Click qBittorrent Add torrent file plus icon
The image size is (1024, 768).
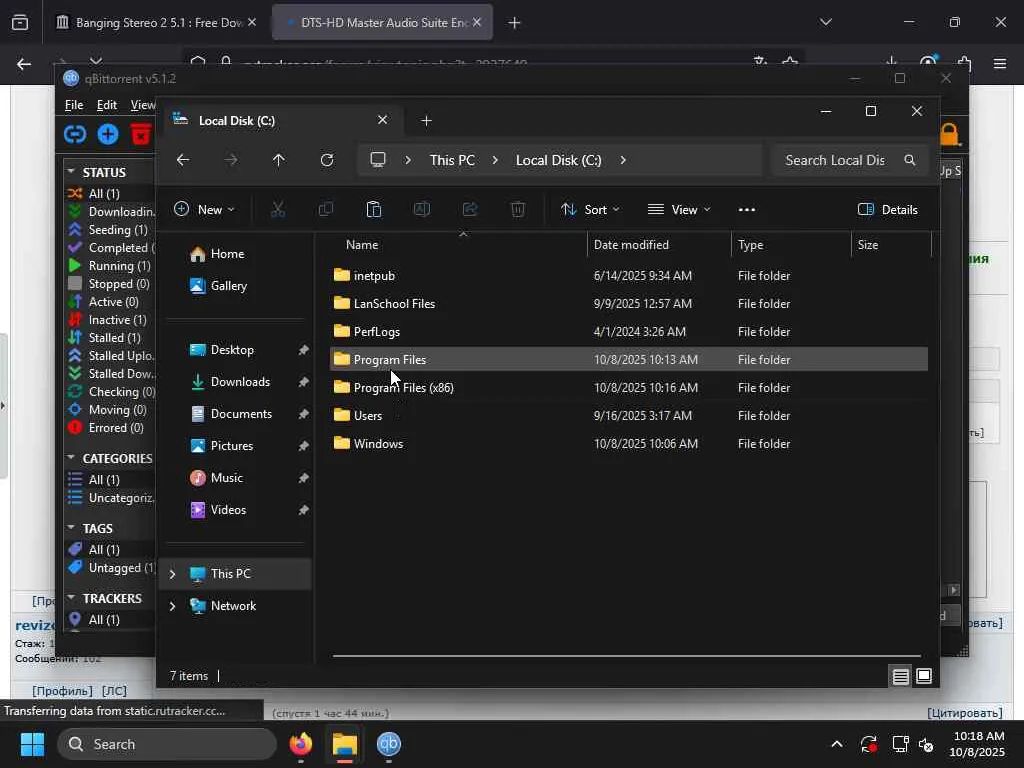(x=108, y=135)
